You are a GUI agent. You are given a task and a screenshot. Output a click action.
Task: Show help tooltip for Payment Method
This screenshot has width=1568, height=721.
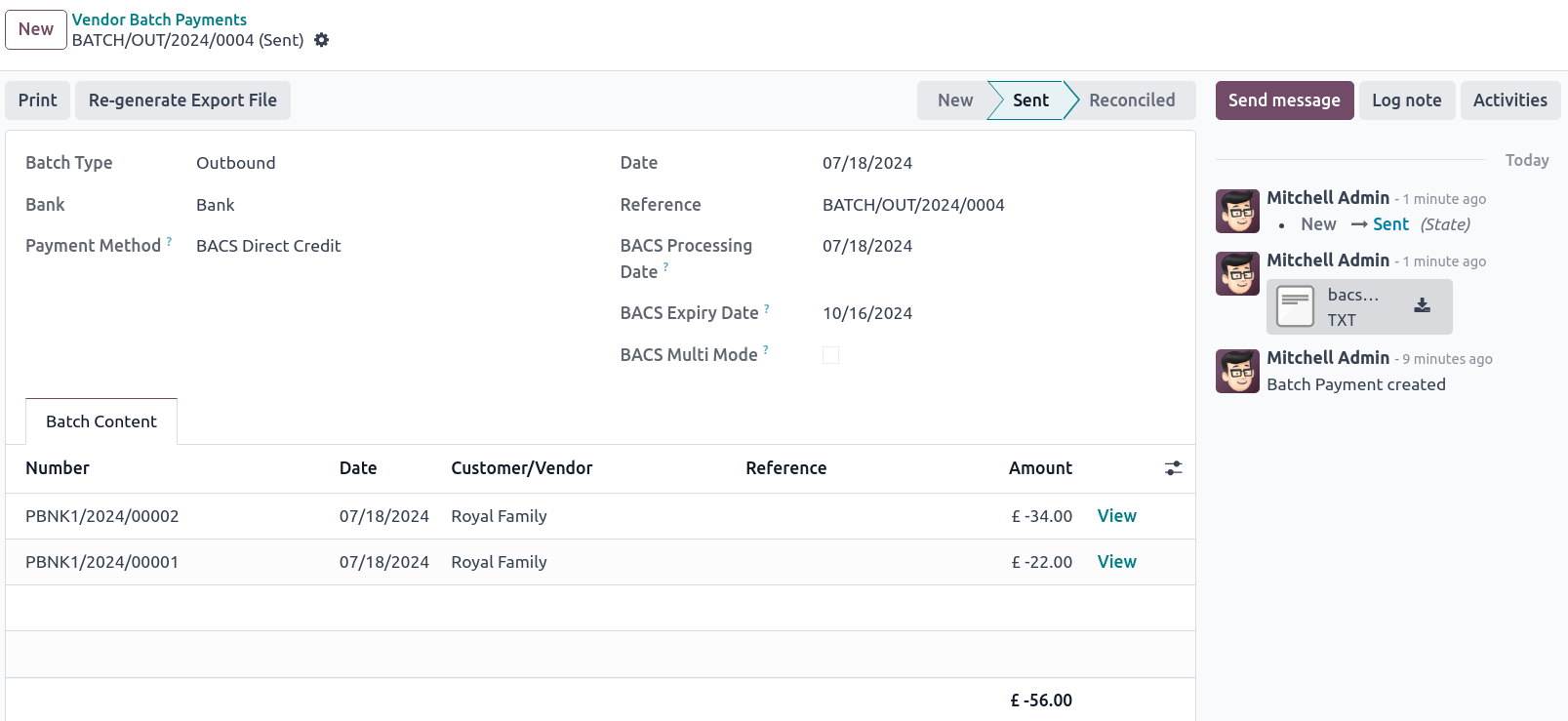(169, 241)
